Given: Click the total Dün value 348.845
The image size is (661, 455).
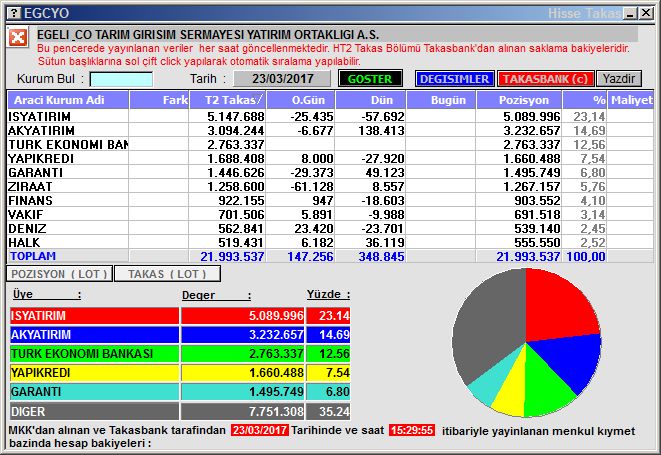Looking at the screenshot, I should [381, 256].
